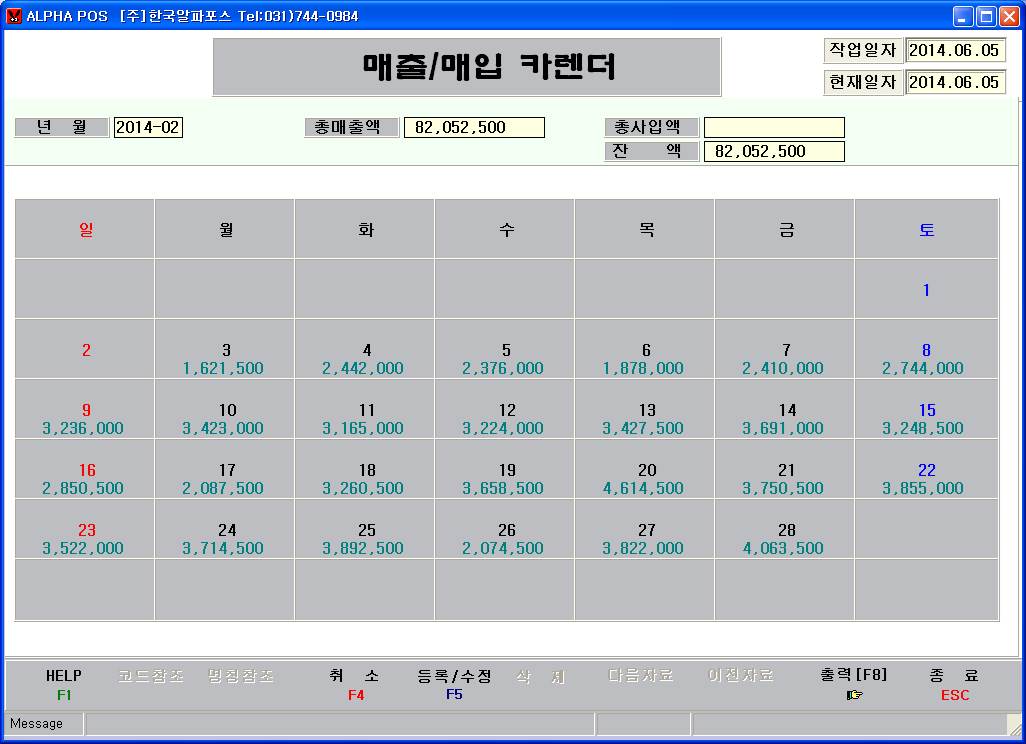1026x744 pixels.
Task: Click the 현재일자 date field
Action: 955,82
